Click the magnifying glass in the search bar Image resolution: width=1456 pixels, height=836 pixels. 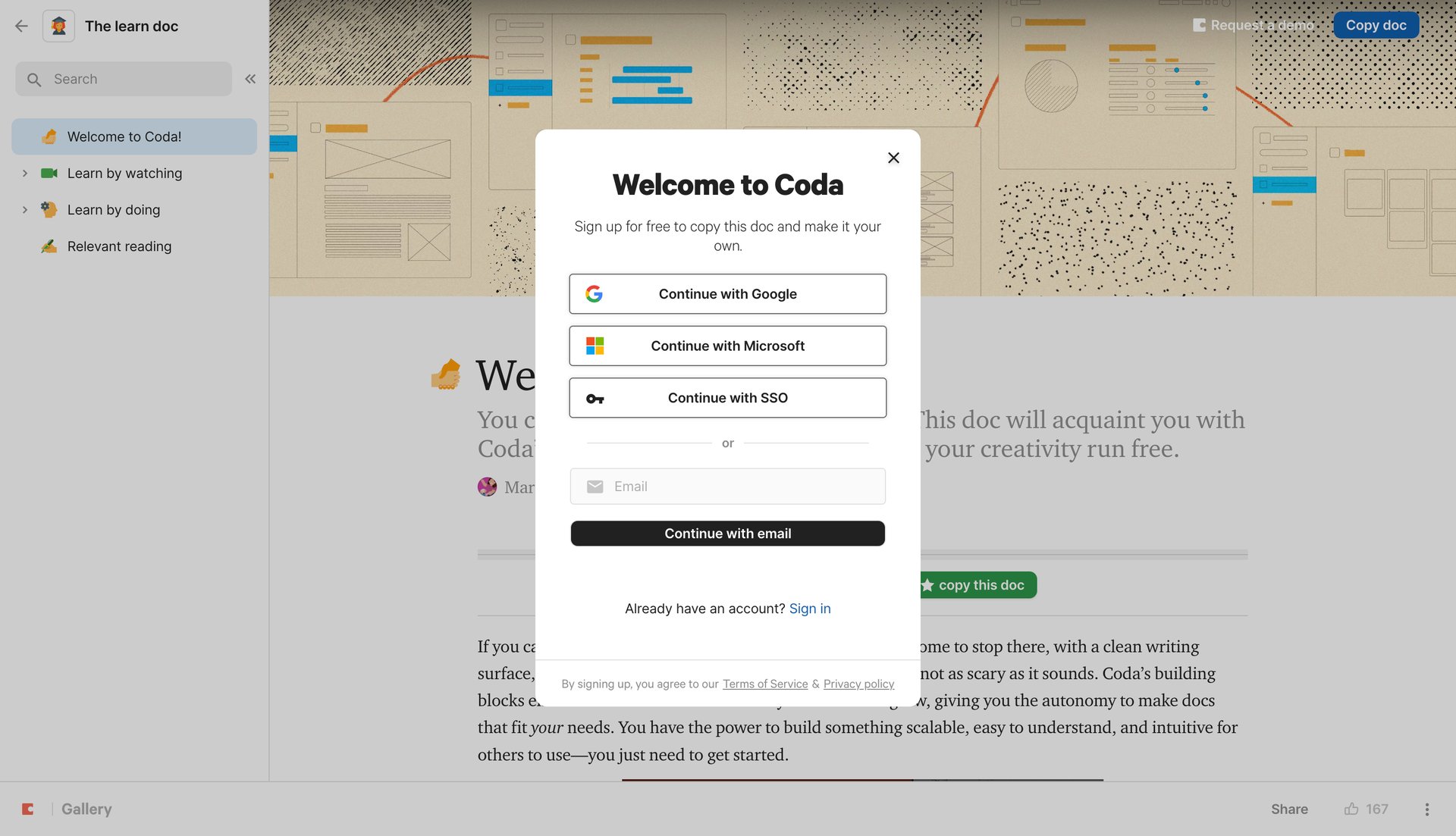click(x=34, y=78)
